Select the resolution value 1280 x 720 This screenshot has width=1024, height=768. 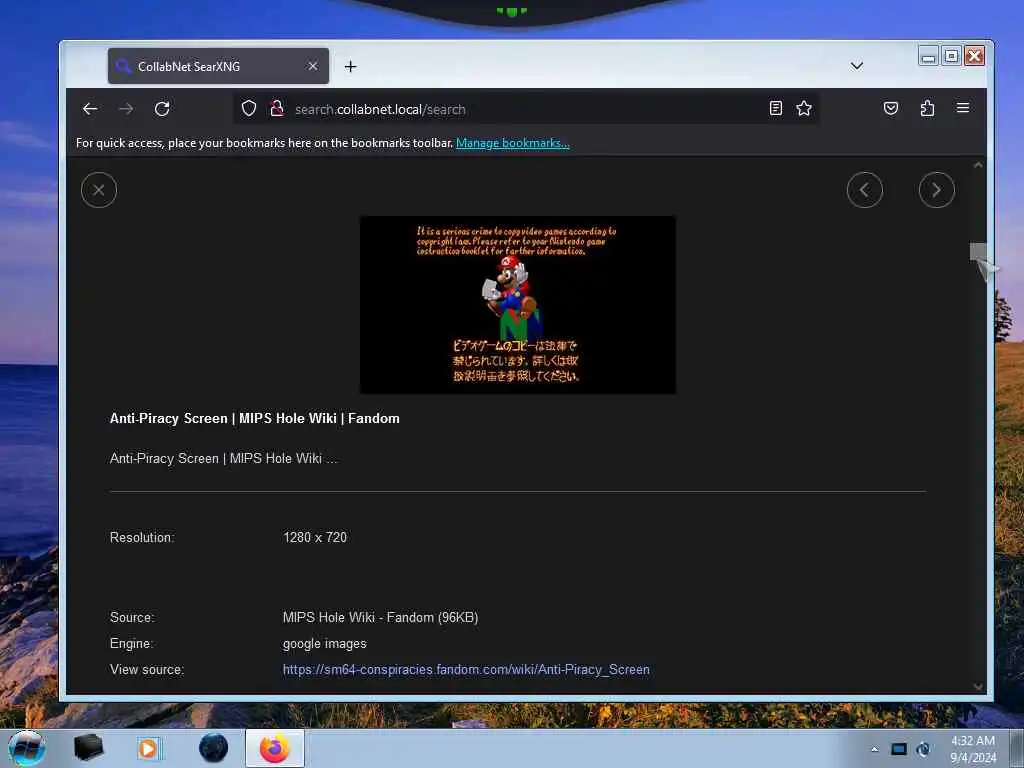click(315, 537)
